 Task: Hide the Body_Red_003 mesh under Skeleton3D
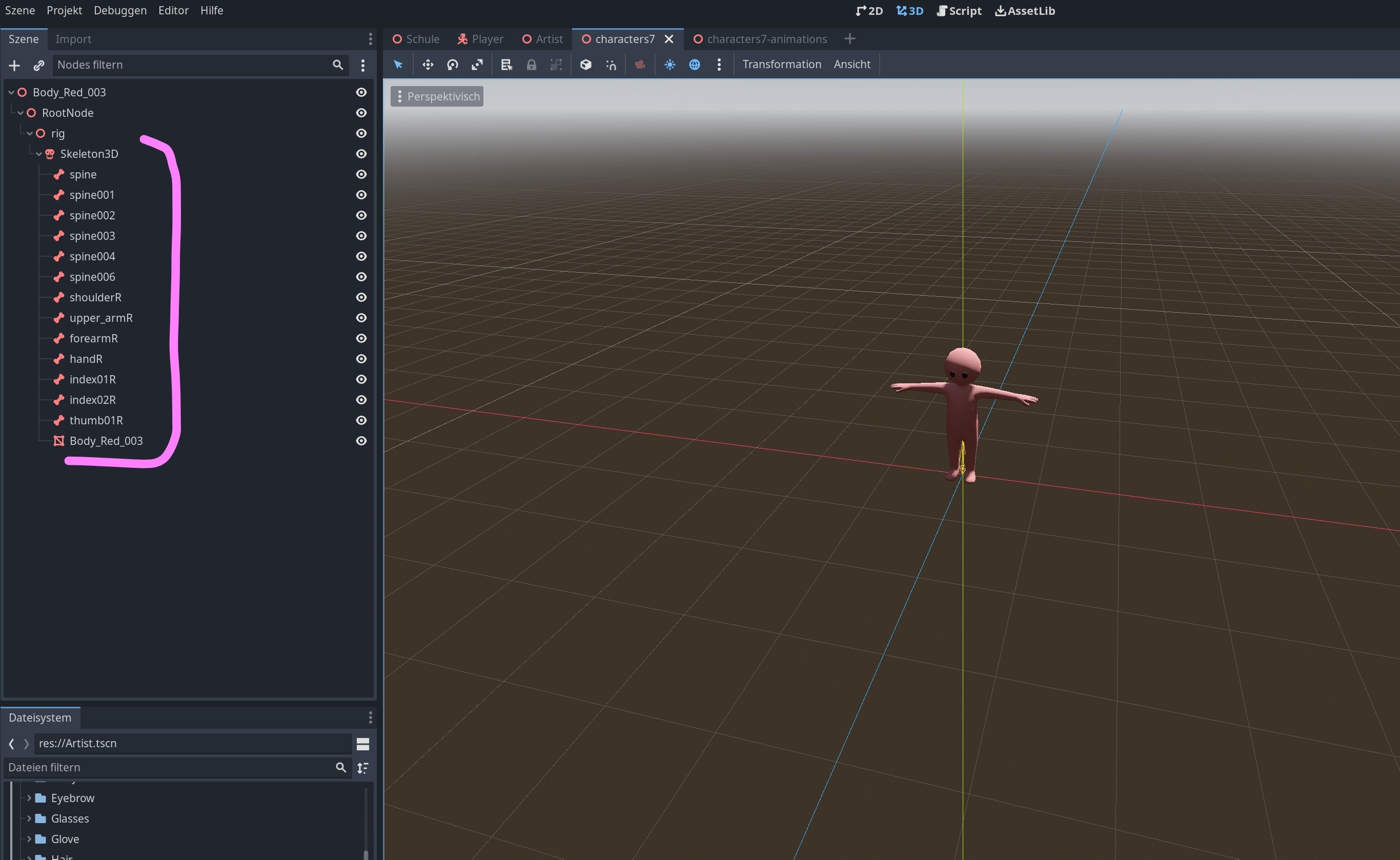click(x=361, y=441)
